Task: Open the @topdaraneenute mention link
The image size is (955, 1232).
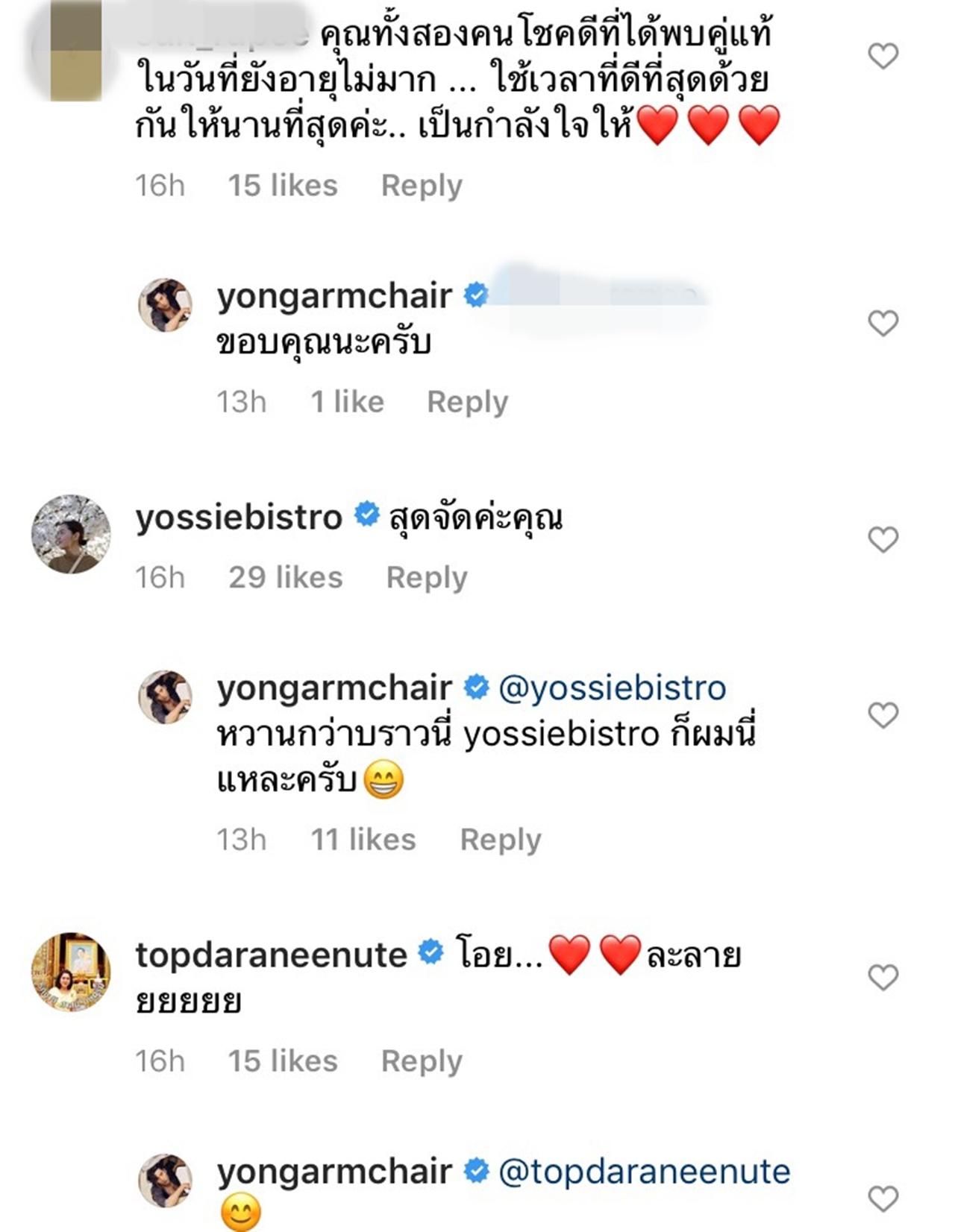Action: [644, 1172]
